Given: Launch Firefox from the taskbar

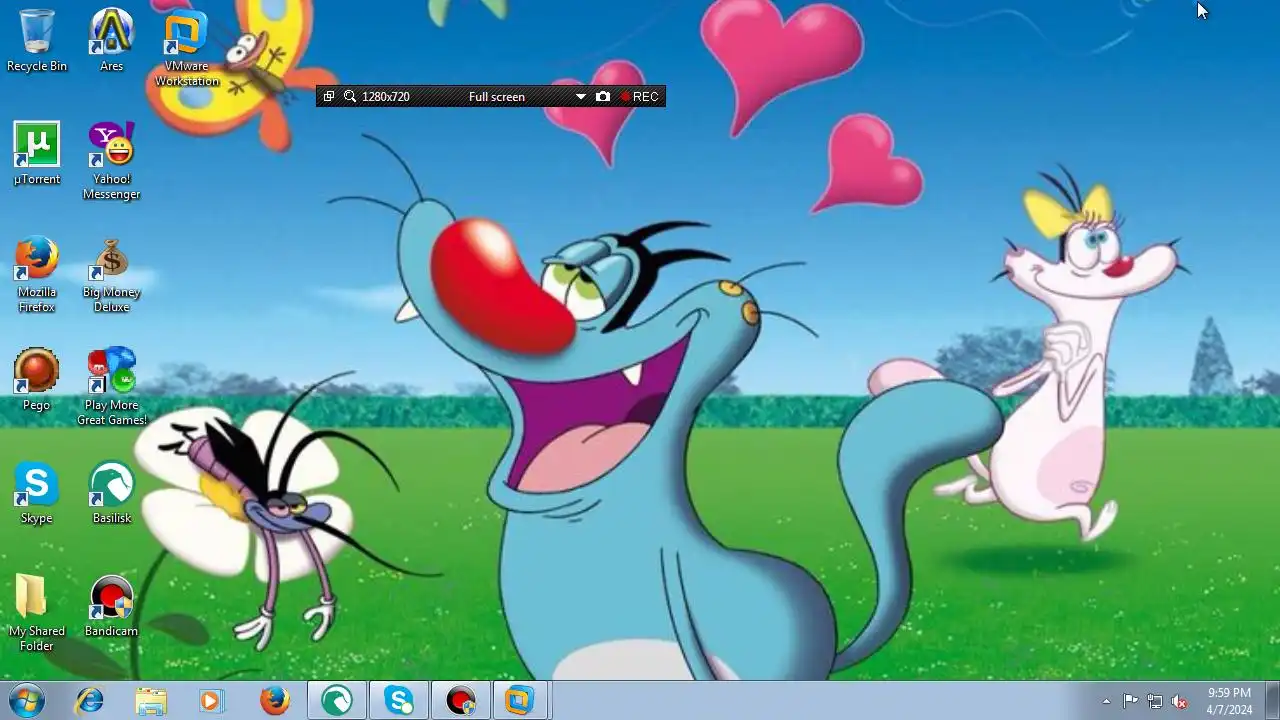Looking at the screenshot, I should pyautogui.click(x=274, y=701).
